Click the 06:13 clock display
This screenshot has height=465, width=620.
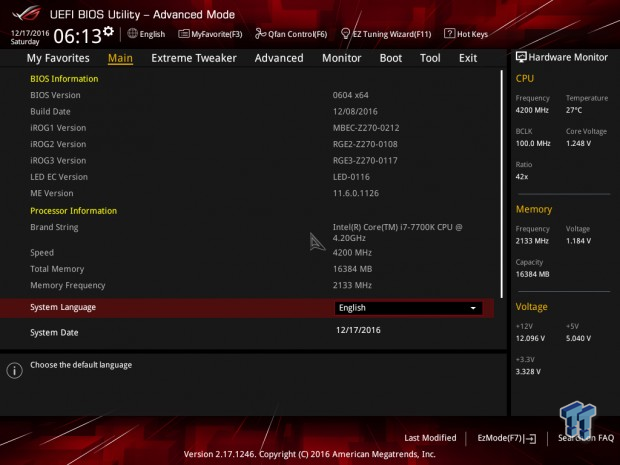[x=78, y=36]
